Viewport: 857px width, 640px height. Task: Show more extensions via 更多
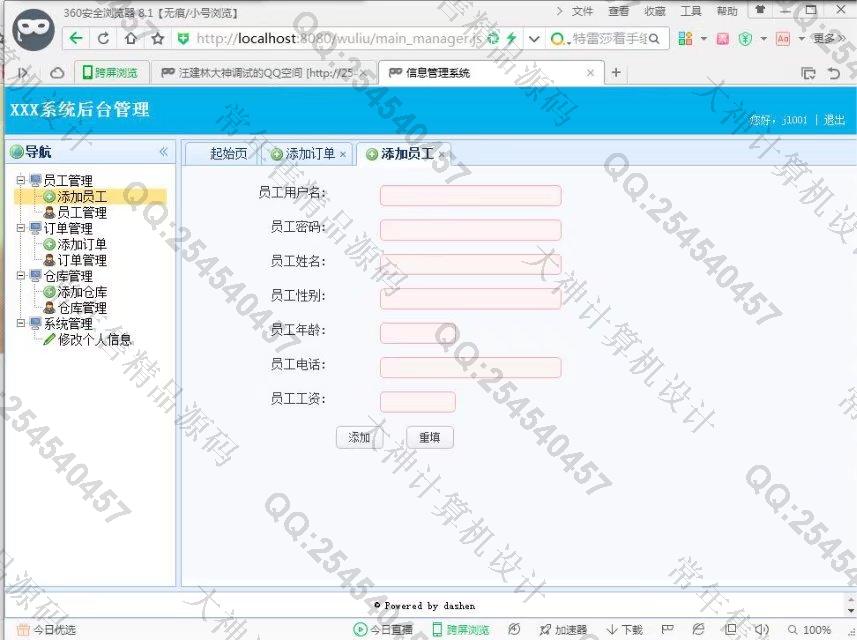point(827,38)
